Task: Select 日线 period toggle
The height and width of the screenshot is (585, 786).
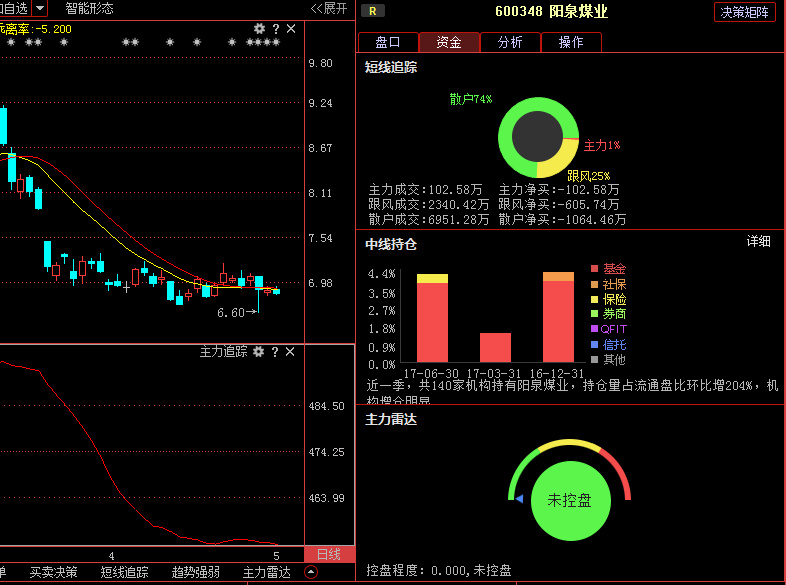Action: [x=329, y=554]
